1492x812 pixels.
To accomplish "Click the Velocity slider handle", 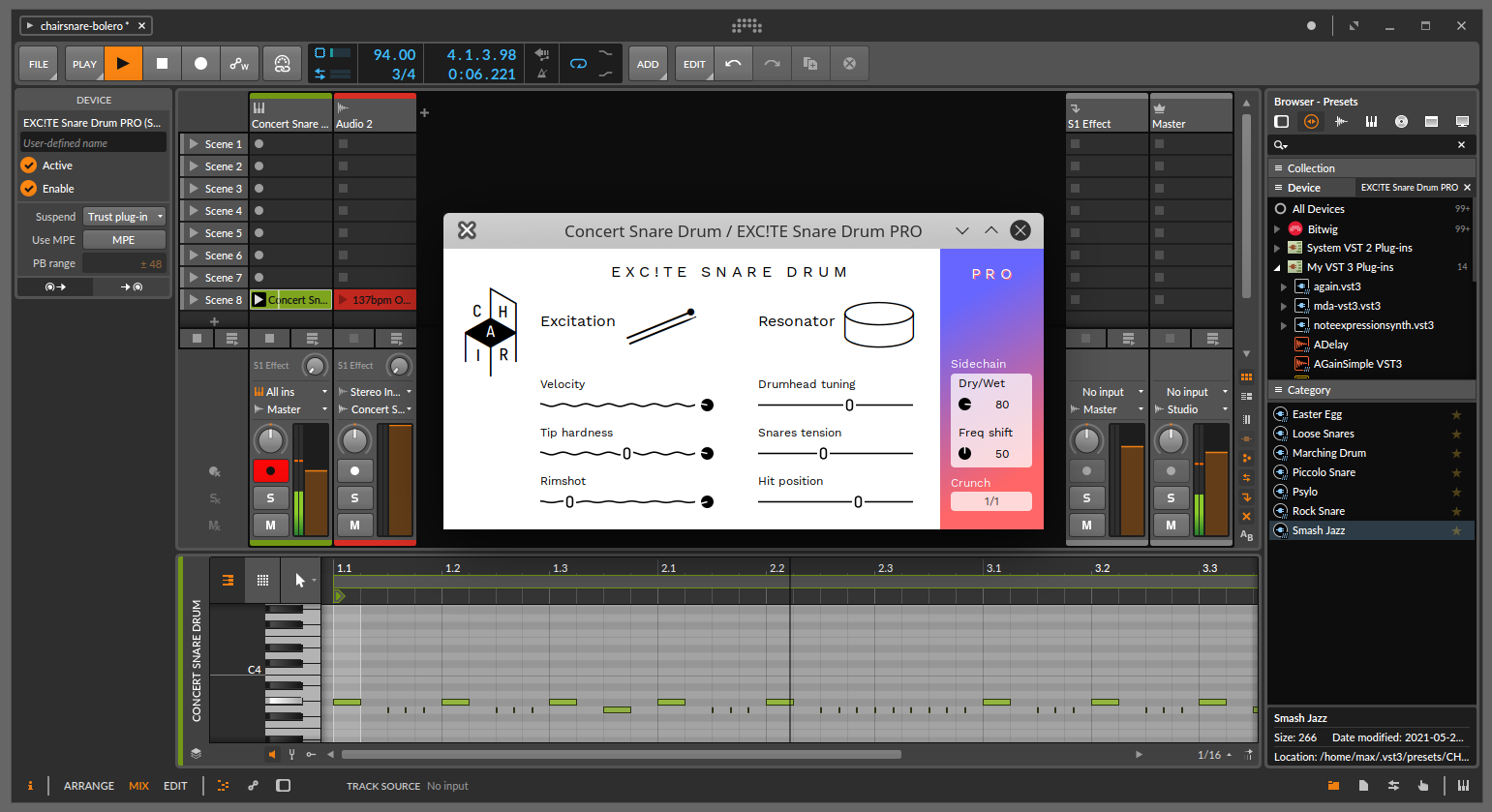I will [707, 405].
